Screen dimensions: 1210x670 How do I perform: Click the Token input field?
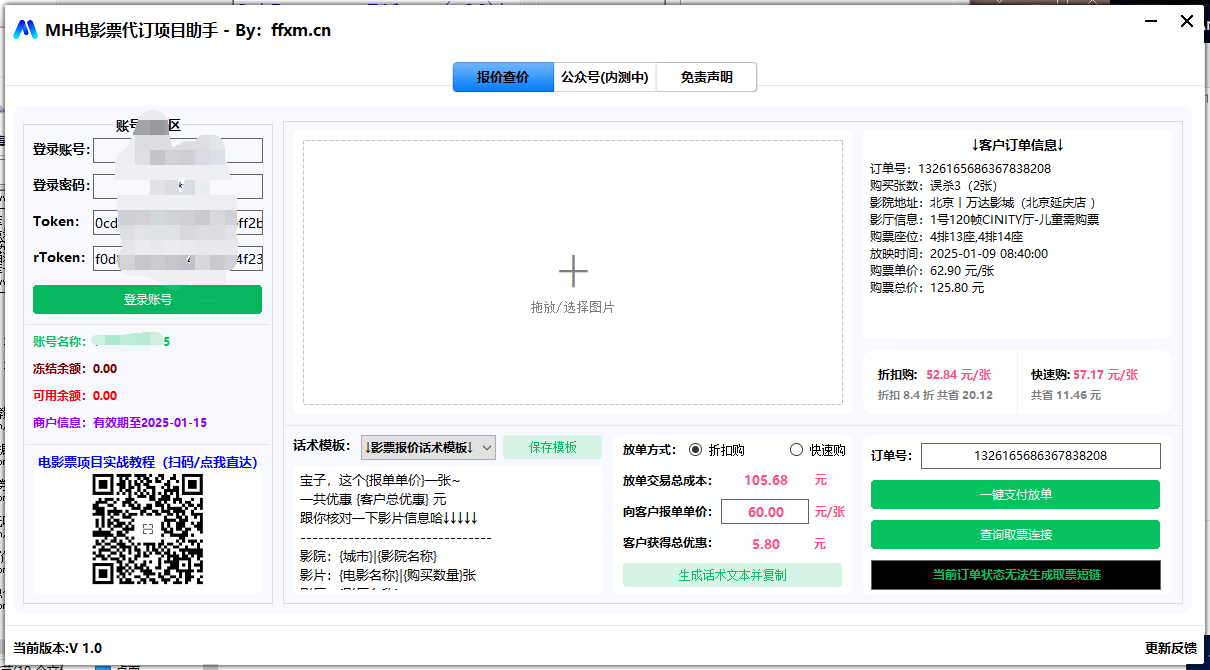[x=177, y=221]
